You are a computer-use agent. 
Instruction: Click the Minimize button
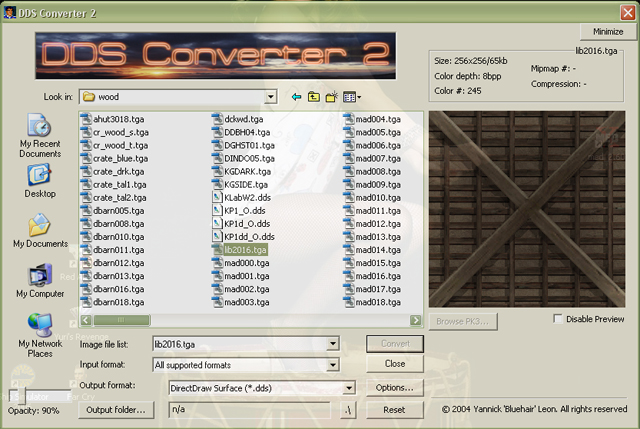coord(608,31)
